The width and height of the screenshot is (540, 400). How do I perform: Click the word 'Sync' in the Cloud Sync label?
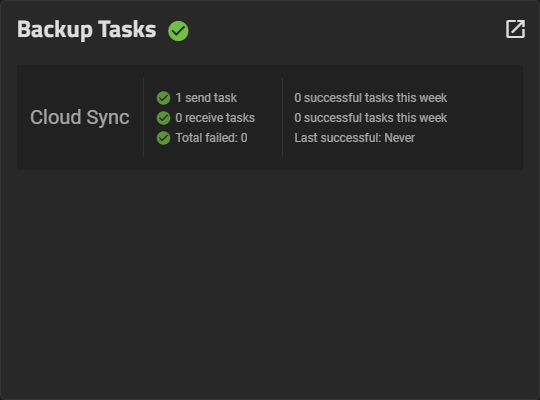[108, 118]
